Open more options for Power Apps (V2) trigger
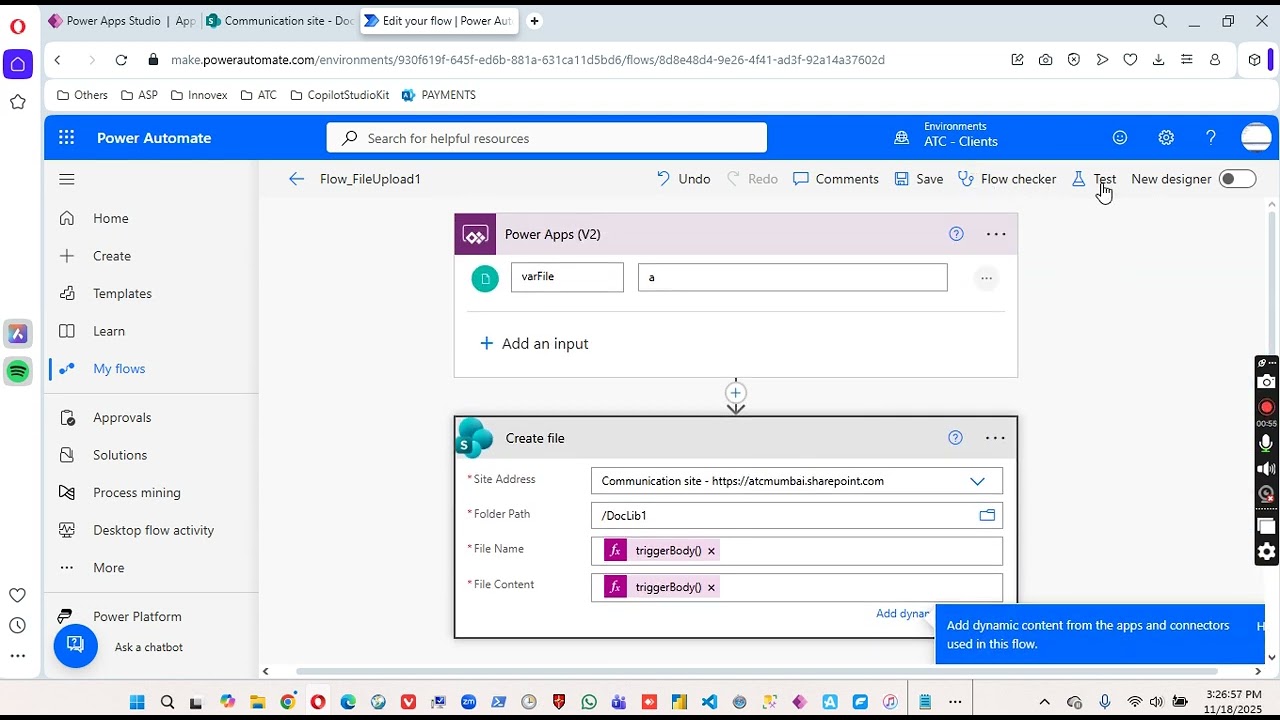The image size is (1280, 720). (x=996, y=234)
